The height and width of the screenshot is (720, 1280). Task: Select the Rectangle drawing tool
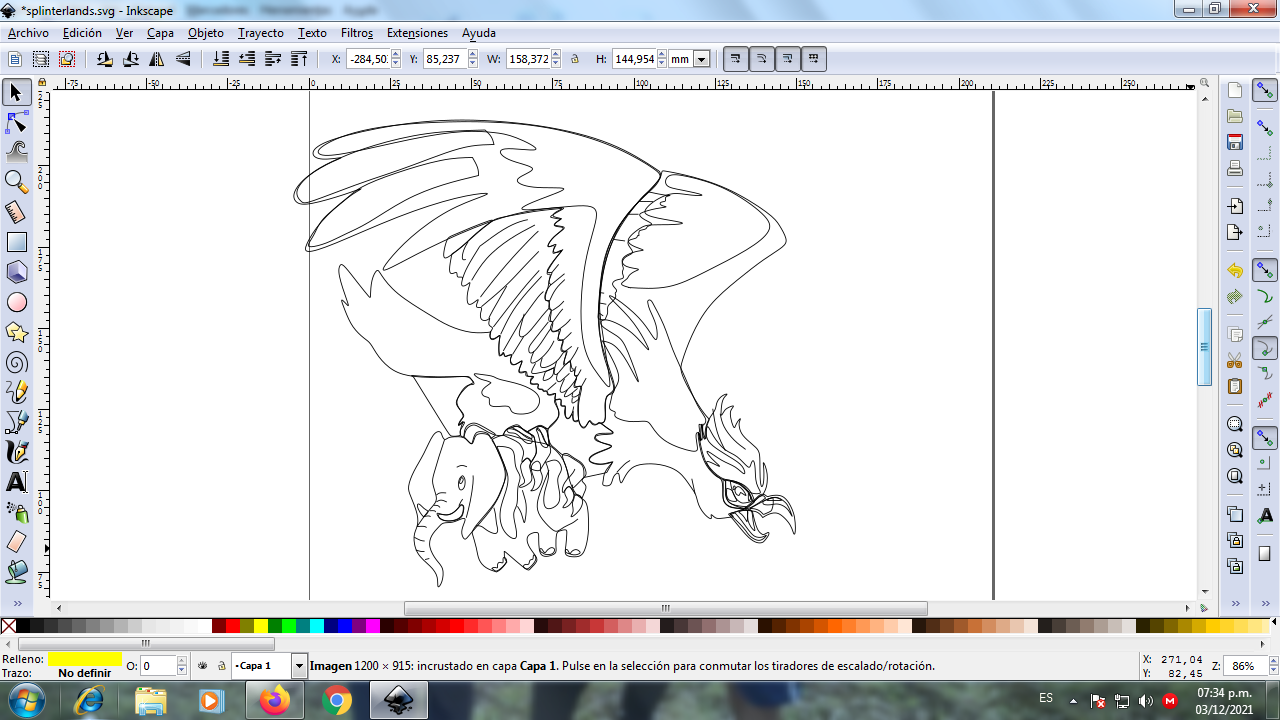16,242
